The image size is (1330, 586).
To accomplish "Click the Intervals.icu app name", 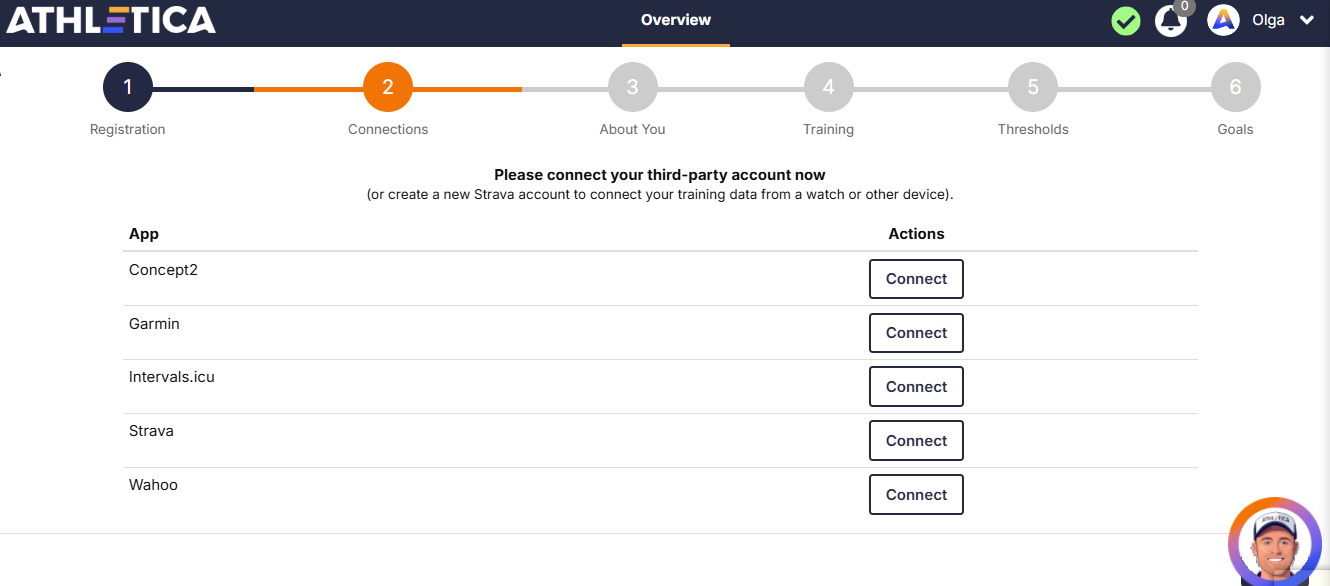I will (x=172, y=378).
